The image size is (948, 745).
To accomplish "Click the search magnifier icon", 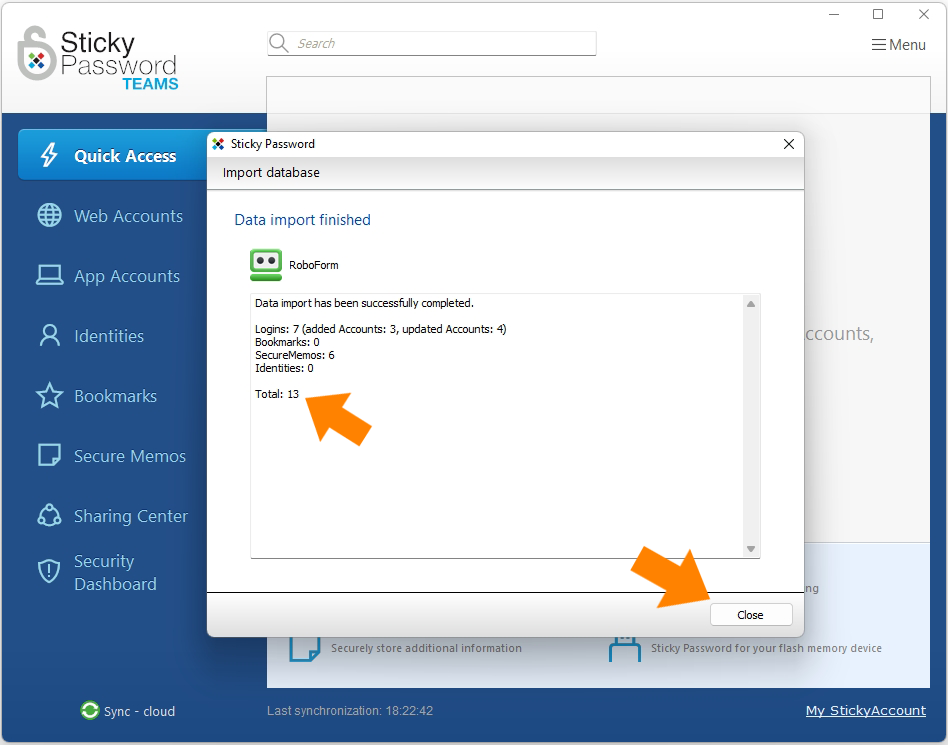I will tap(279, 43).
